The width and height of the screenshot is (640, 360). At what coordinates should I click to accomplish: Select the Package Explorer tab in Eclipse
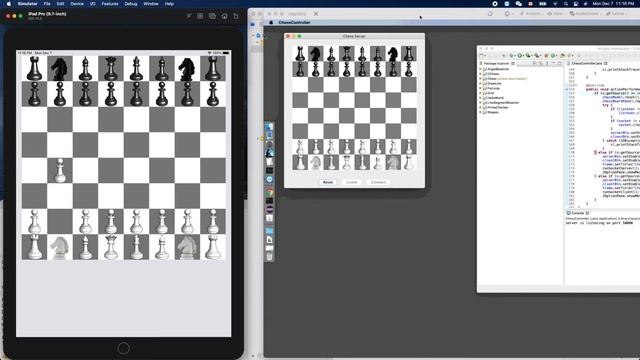[x=496, y=63]
